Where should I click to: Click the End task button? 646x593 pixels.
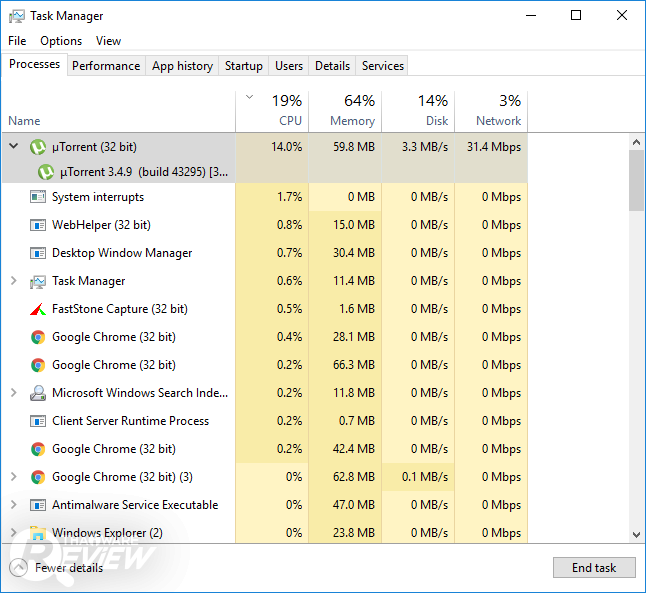coord(594,568)
